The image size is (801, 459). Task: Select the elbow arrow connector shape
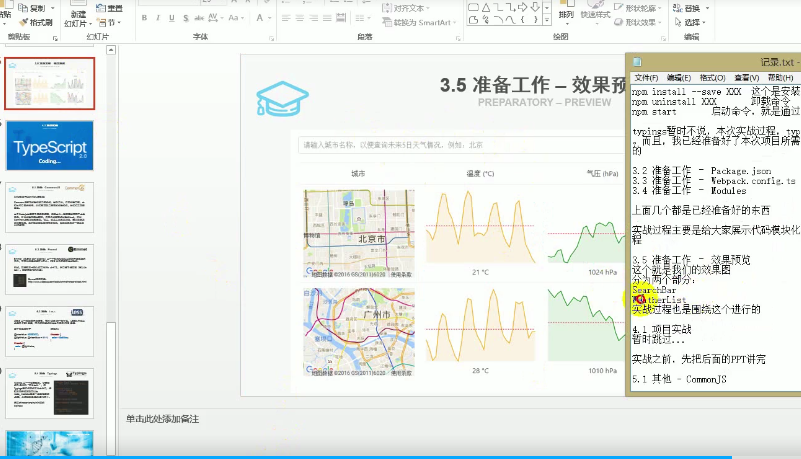click(510, 7)
